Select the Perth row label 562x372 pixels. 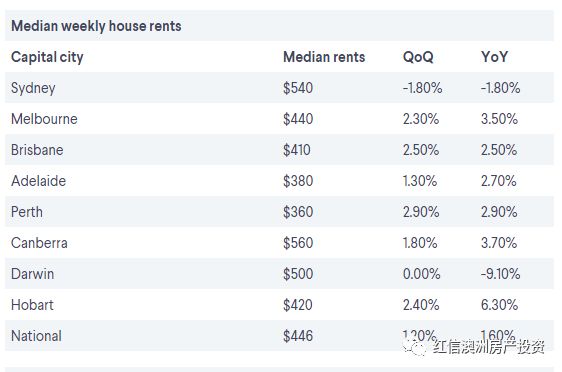[27, 212]
